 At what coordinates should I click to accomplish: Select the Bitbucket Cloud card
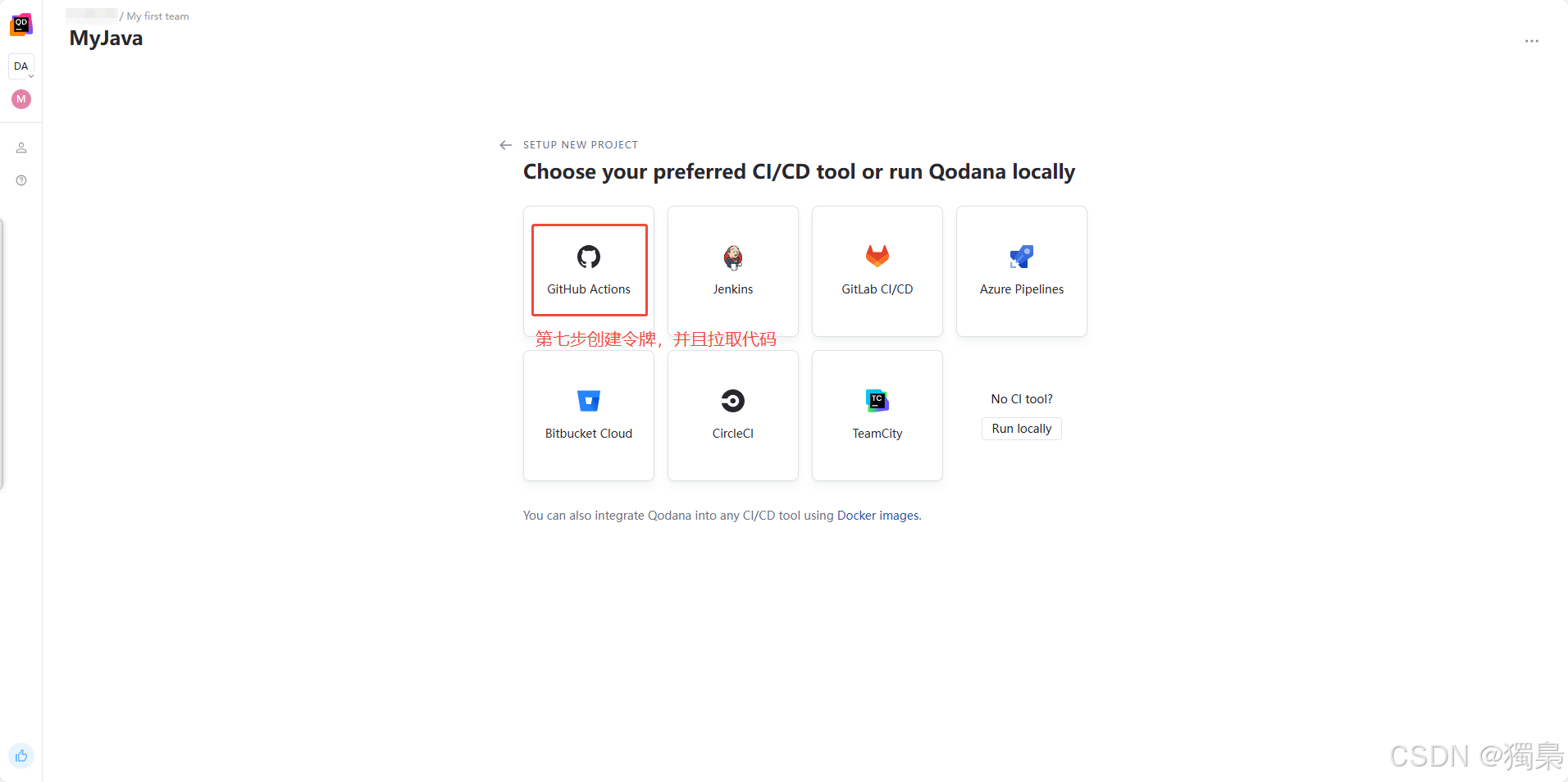click(x=588, y=415)
